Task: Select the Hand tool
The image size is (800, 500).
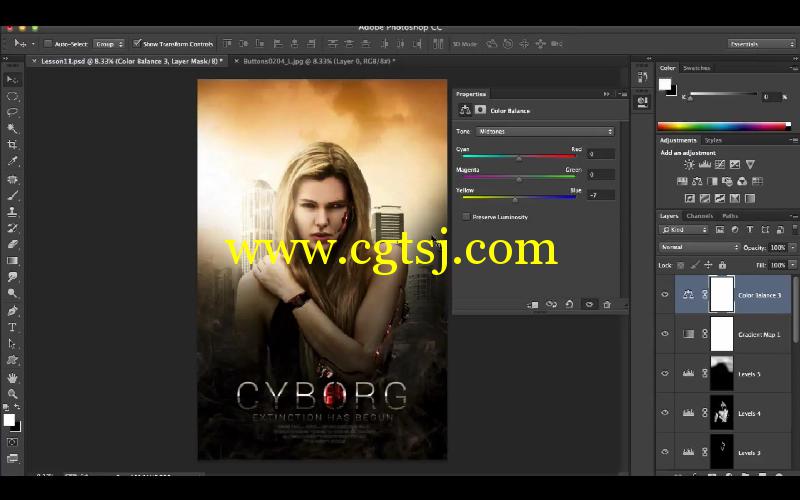Action: (x=12, y=378)
